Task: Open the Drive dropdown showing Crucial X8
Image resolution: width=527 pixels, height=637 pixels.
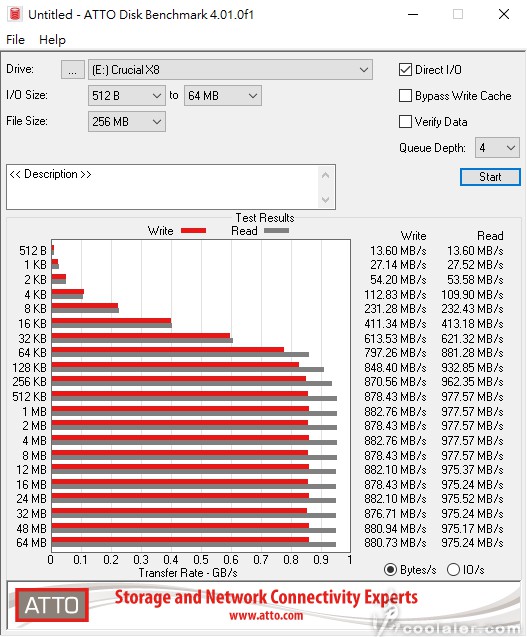Action: pyautogui.click(x=230, y=70)
